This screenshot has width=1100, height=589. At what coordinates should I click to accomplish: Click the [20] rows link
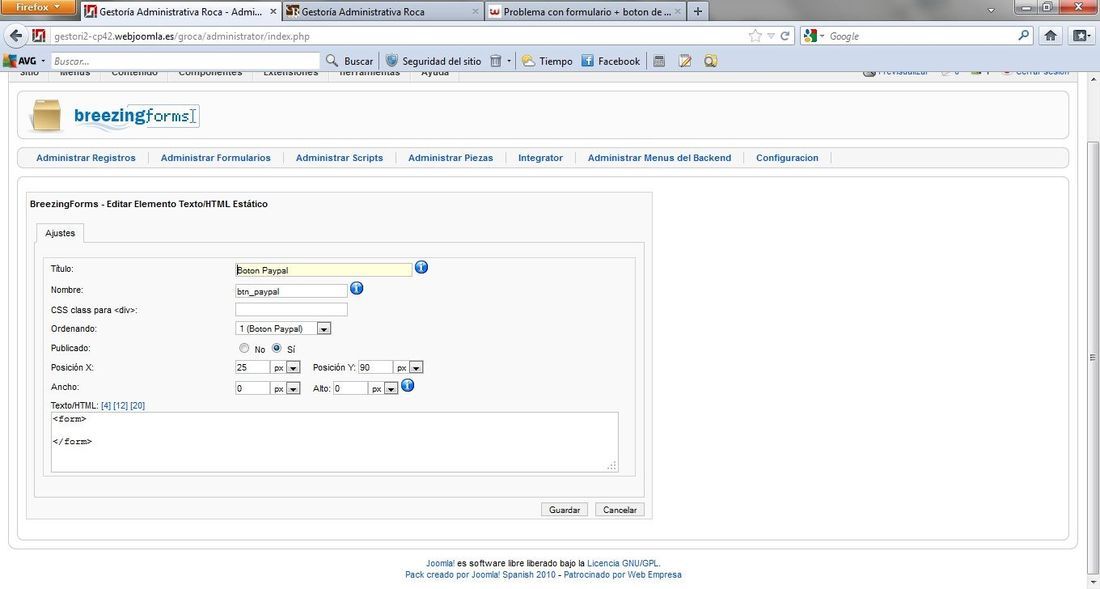point(138,405)
